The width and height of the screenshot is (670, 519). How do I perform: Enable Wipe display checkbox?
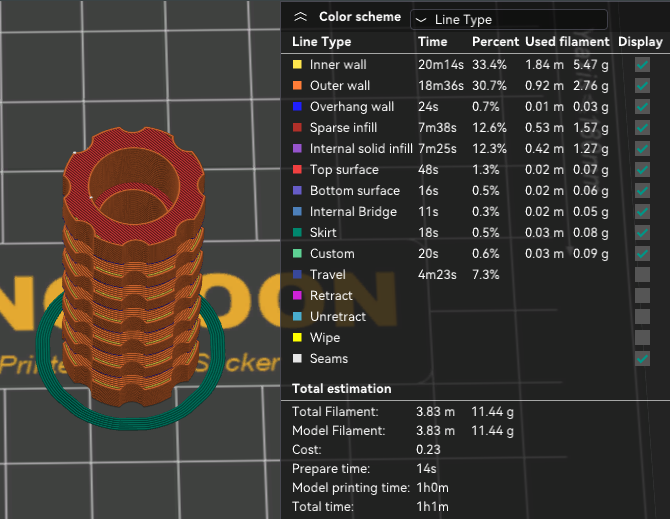point(642,337)
